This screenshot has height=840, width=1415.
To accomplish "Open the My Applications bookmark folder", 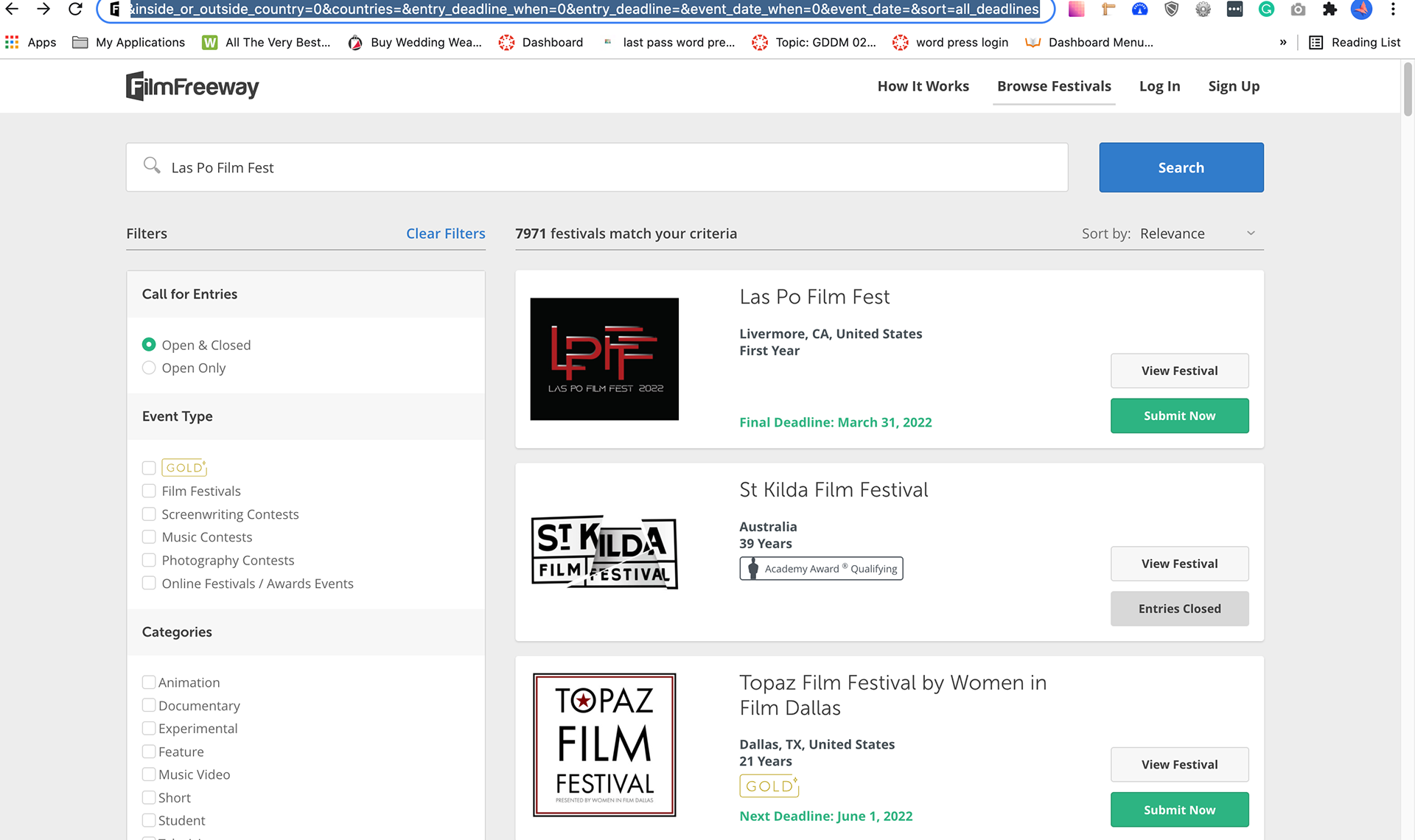I will 129,42.
